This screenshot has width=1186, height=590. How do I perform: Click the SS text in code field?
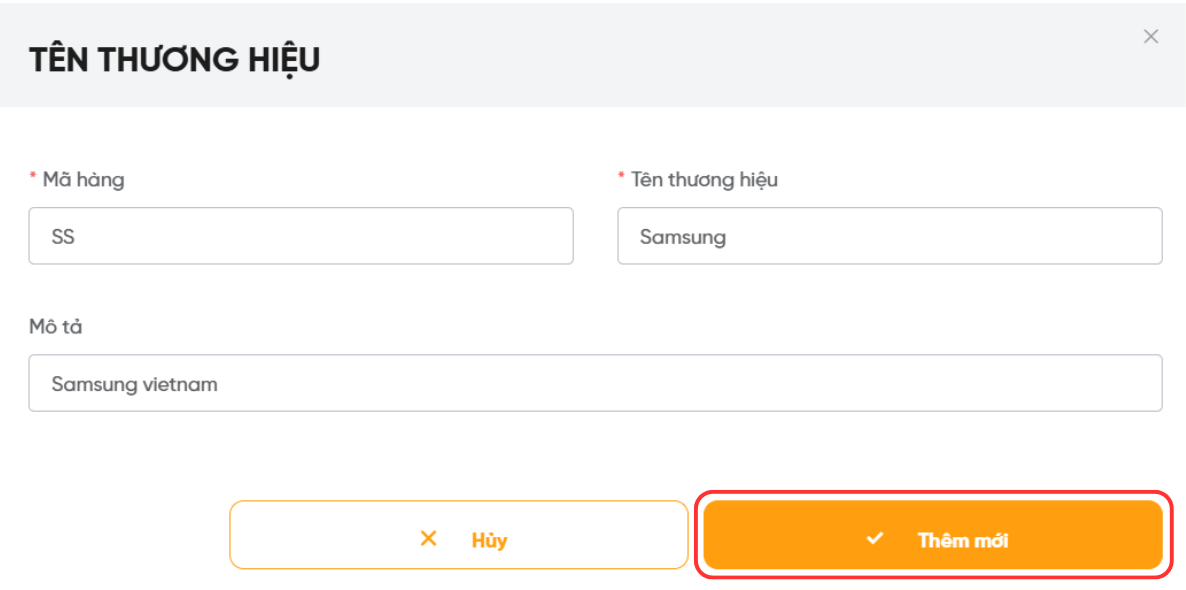63,238
